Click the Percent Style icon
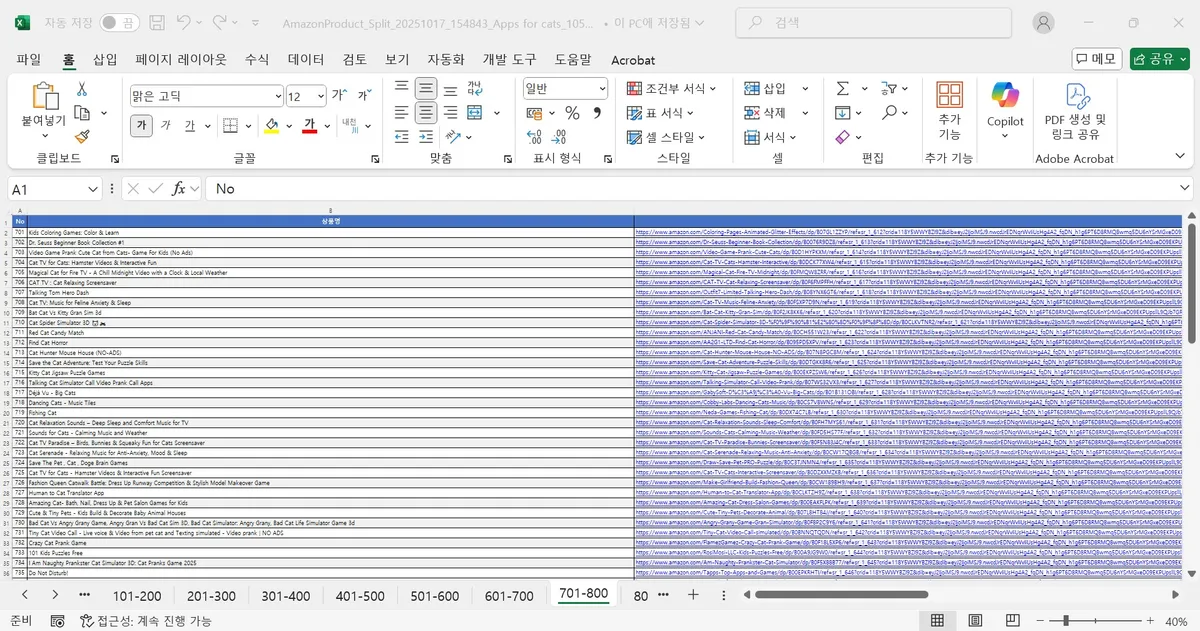 click(x=572, y=113)
